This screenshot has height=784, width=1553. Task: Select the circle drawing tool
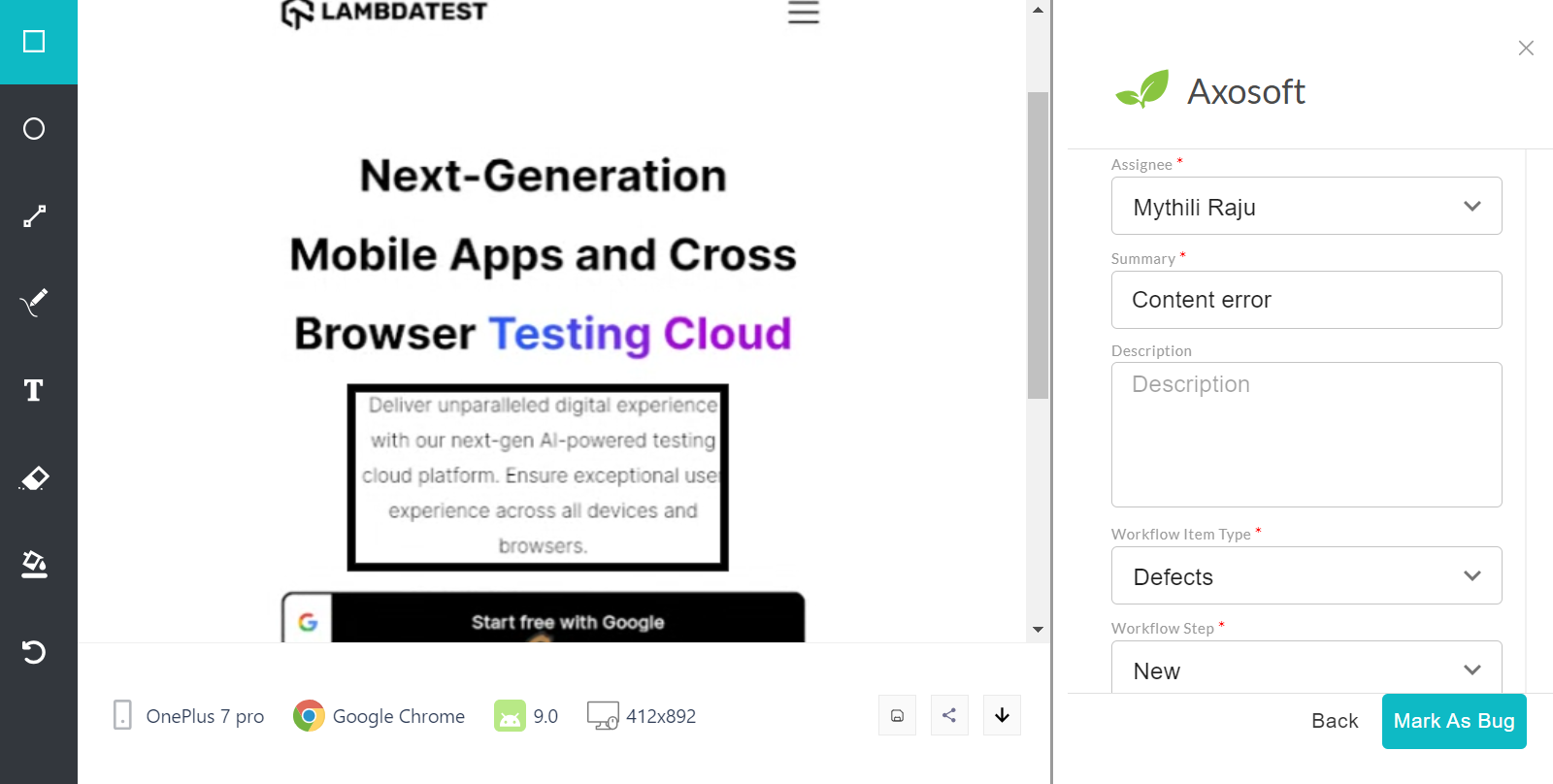click(35, 129)
